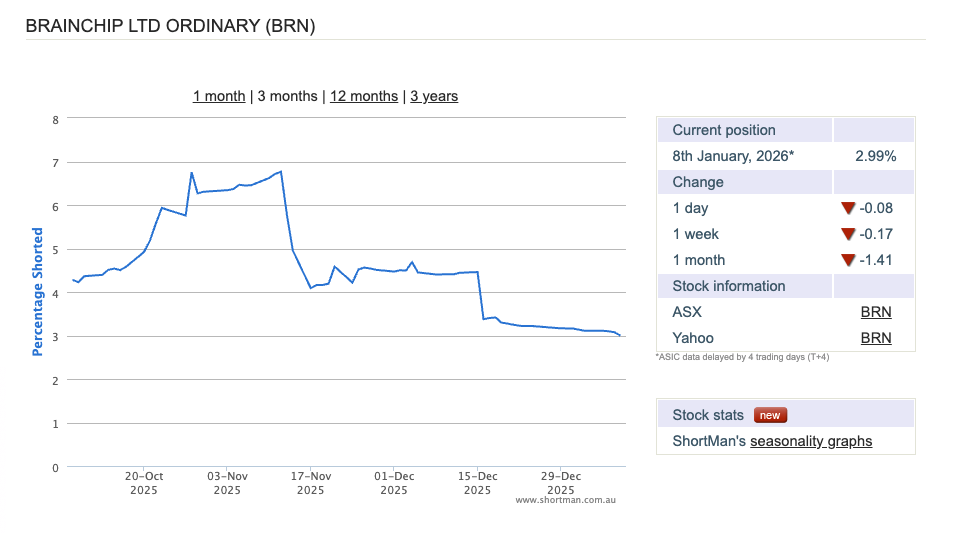Click the 20-Oct 2025 axis date label

tap(143, 483)
